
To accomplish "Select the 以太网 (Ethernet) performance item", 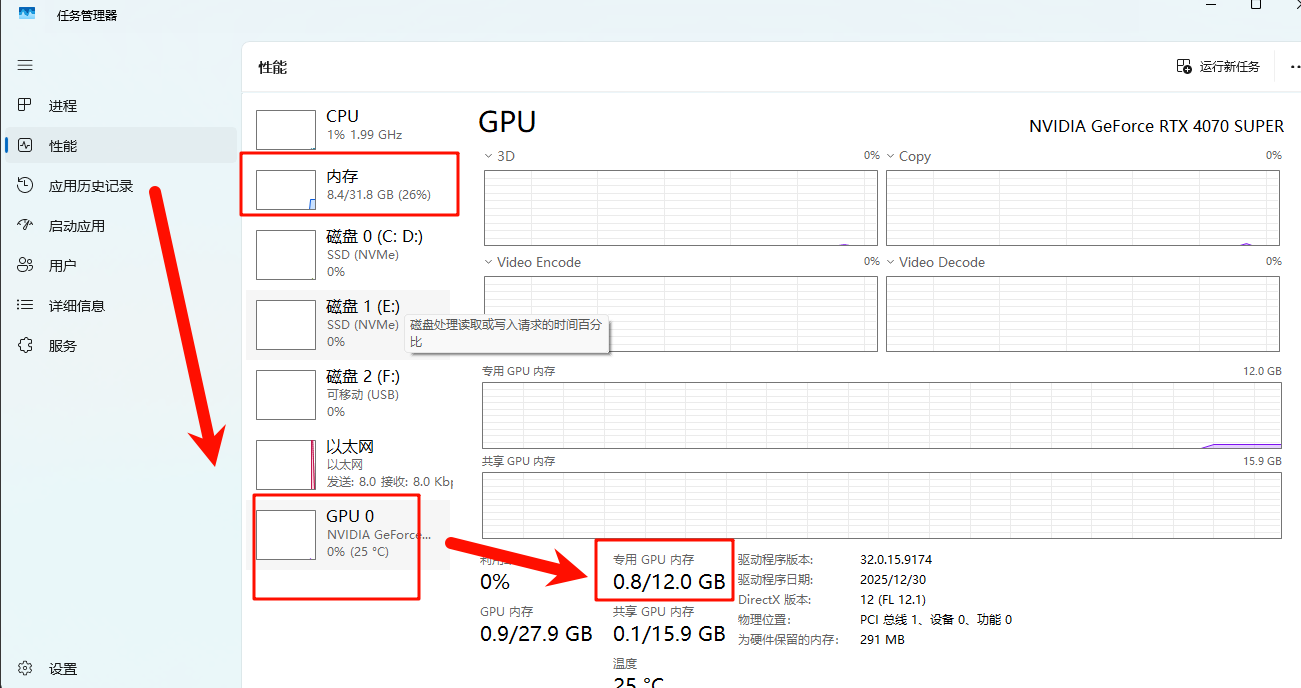I will tap(350, 464).
